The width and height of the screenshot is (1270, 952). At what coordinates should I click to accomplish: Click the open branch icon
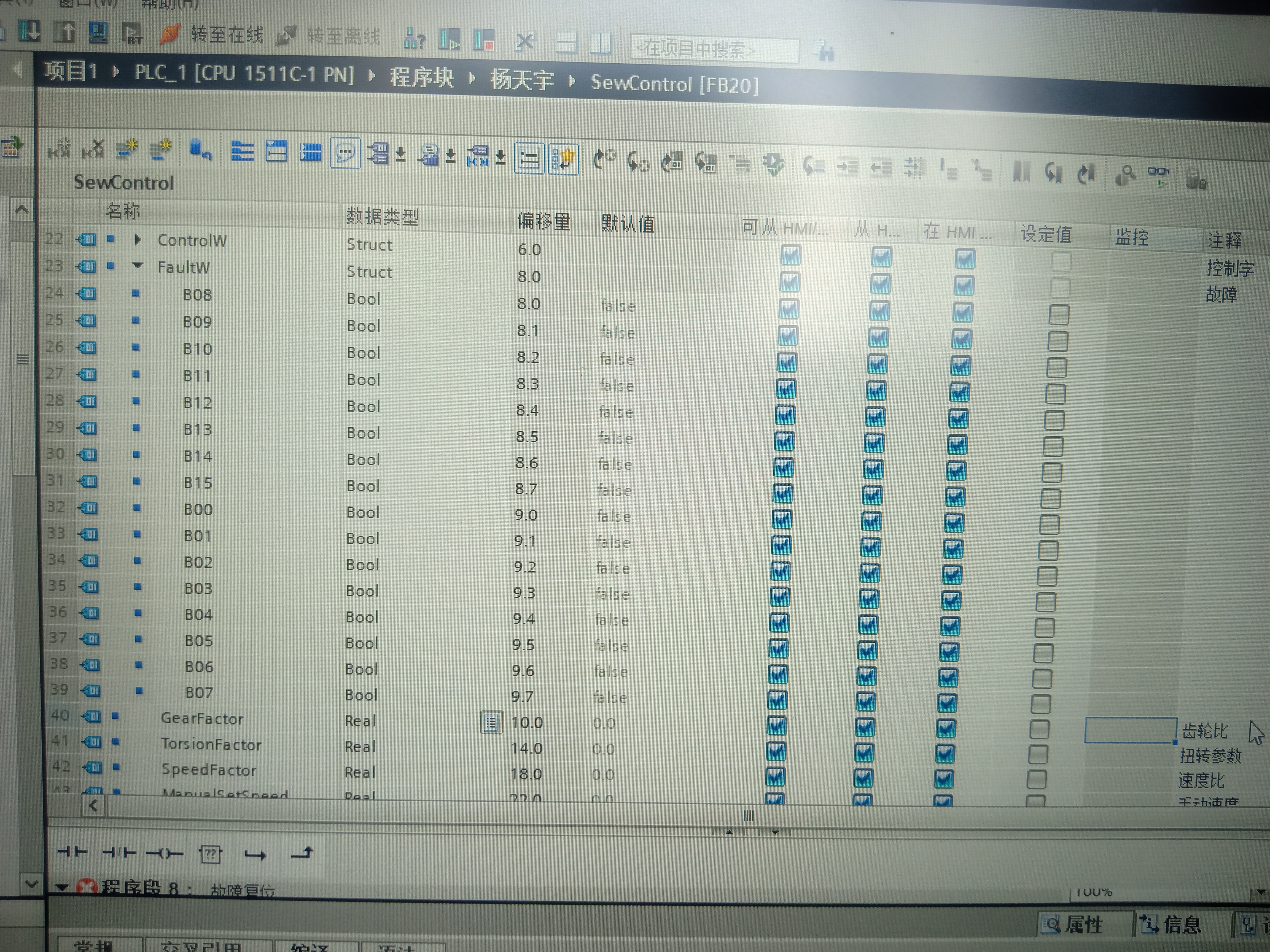coord(255,855)
